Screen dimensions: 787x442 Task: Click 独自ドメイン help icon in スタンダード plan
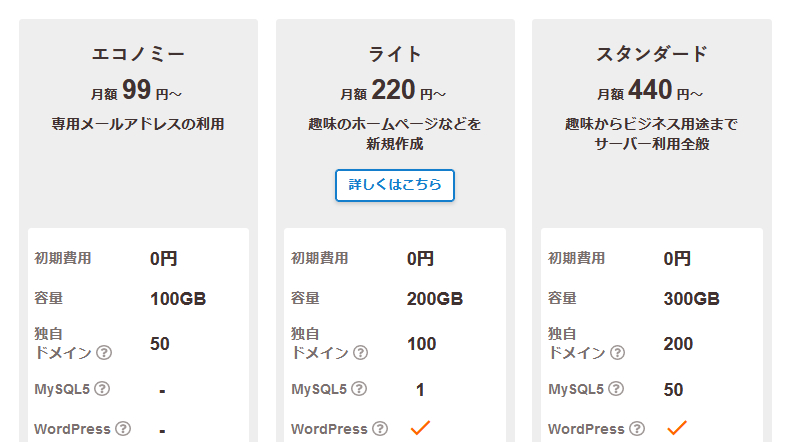pos(617,352)
